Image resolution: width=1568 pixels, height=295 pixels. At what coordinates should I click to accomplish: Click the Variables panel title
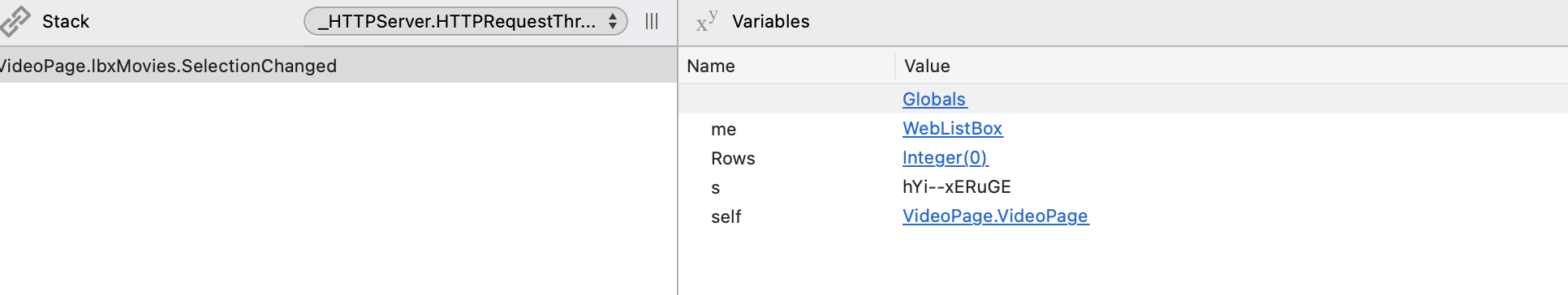pyautogui.click(x=771, y=21)
